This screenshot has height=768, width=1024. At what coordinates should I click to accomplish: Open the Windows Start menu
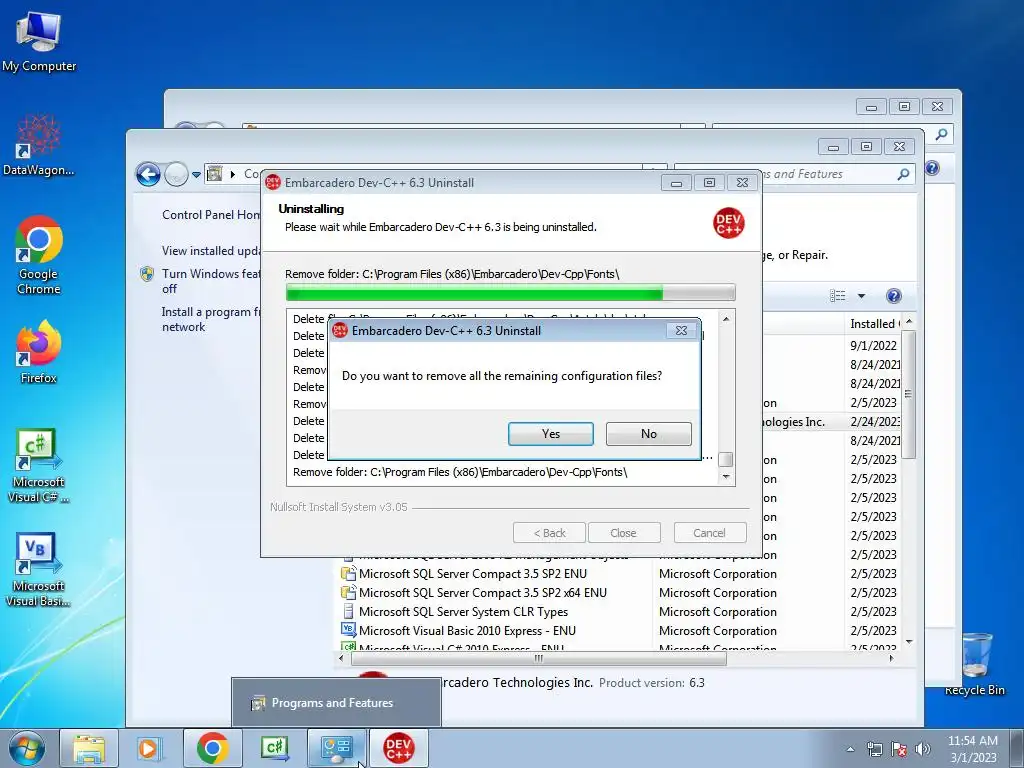pos(26,748)
